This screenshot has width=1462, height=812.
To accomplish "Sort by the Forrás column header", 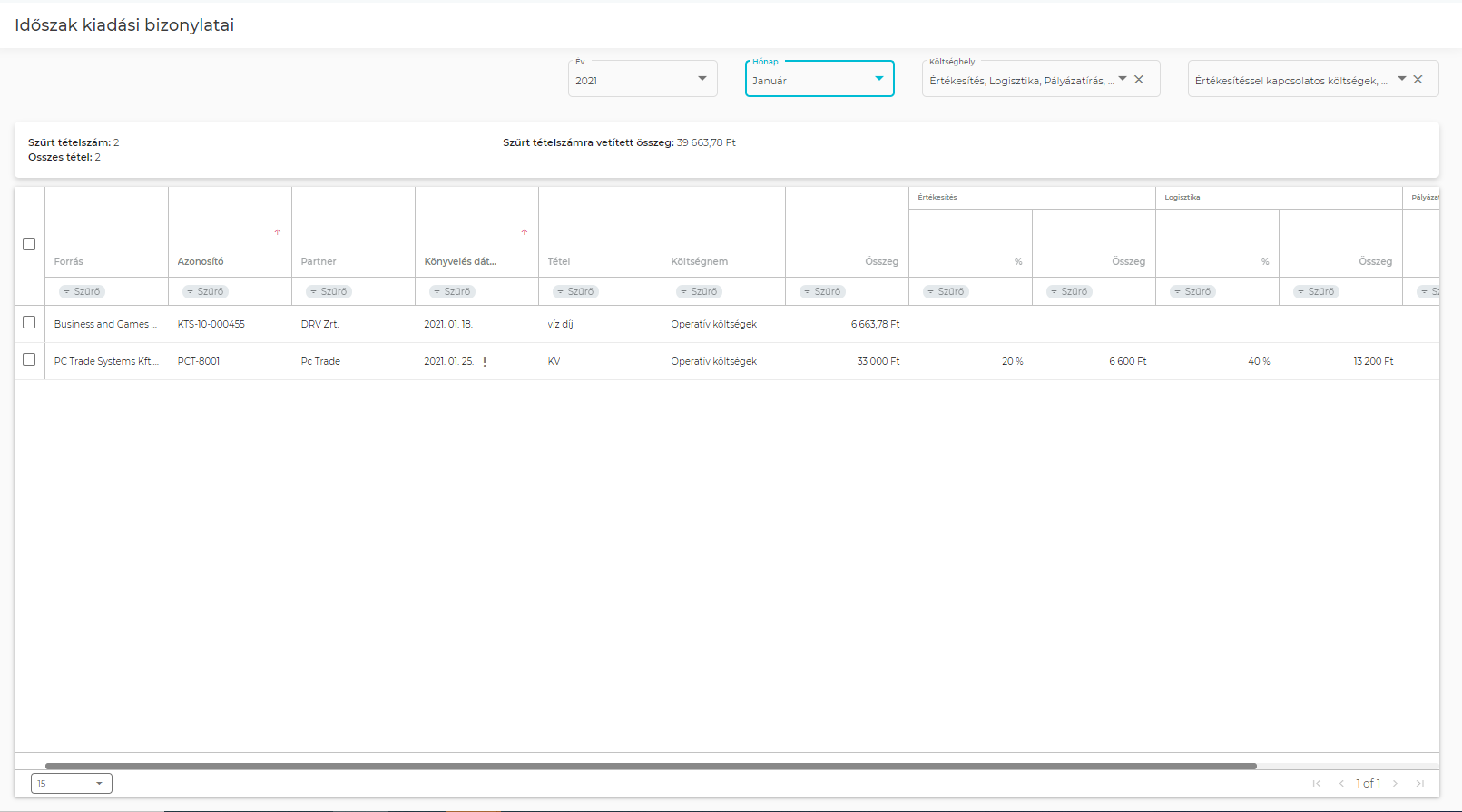I will pyautogui.click(x=69, y=261).
